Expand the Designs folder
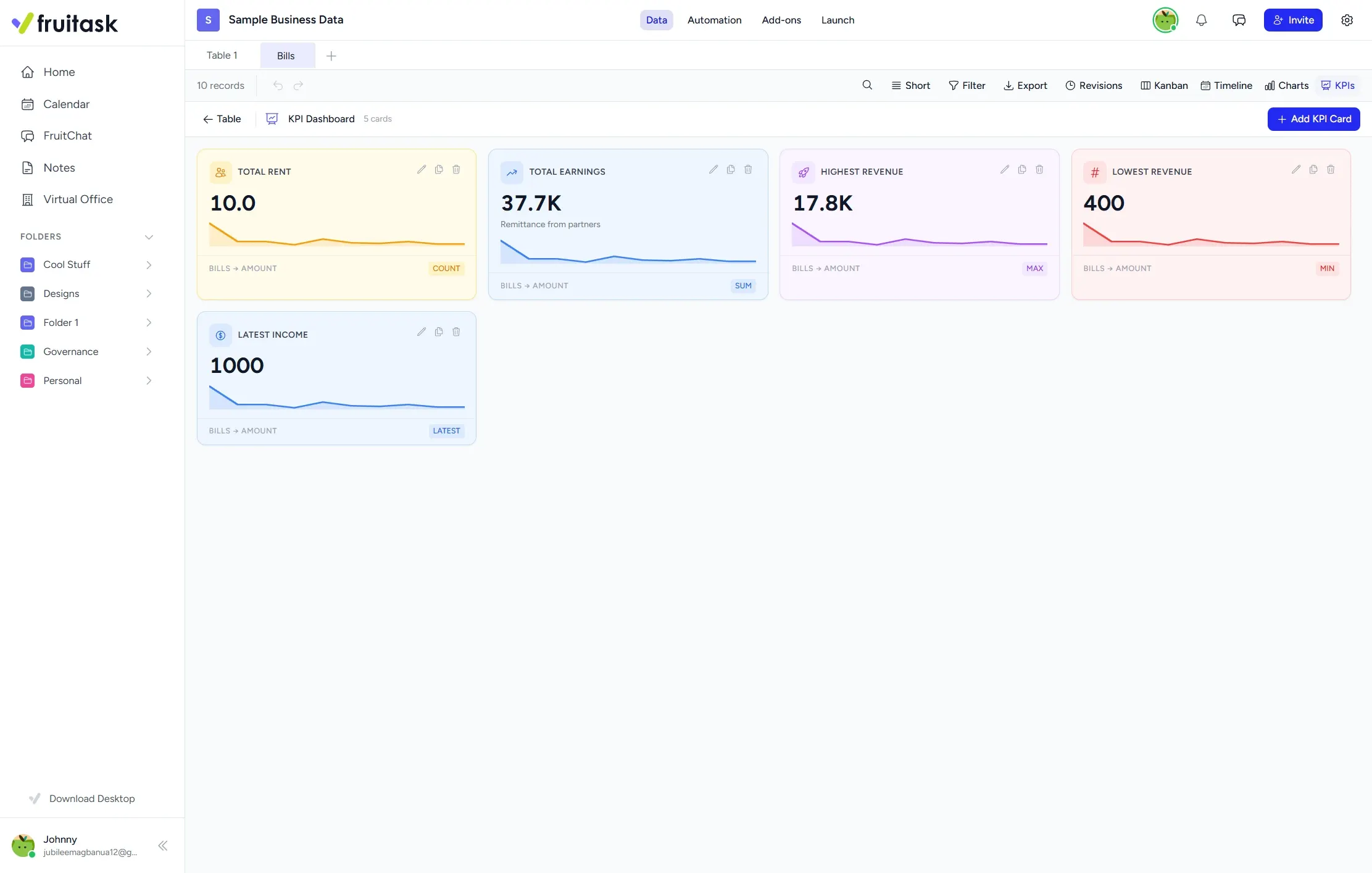This screenshot has height=873, width=1372. coord(149,293)
